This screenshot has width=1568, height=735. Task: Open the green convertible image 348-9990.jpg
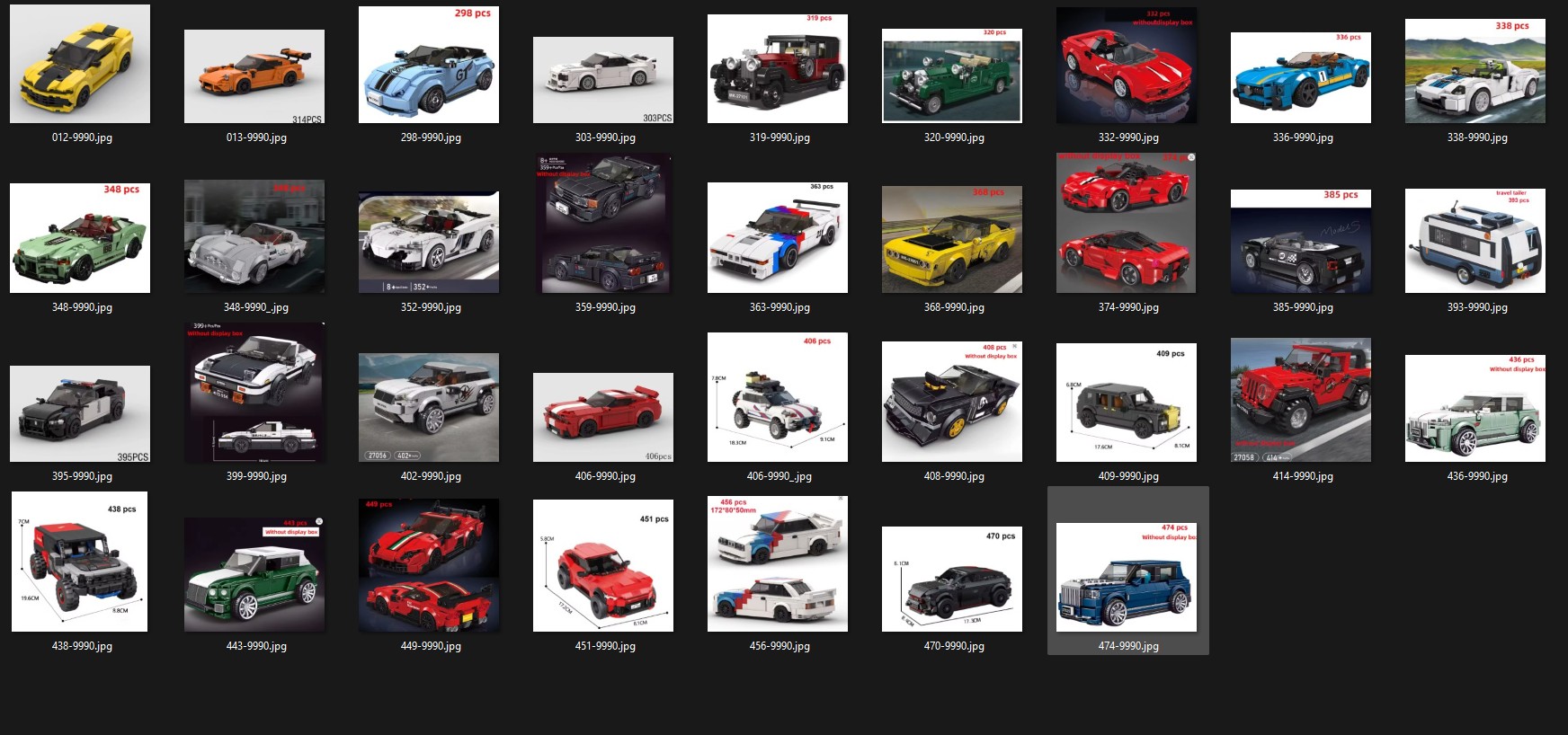coord(80,238)
